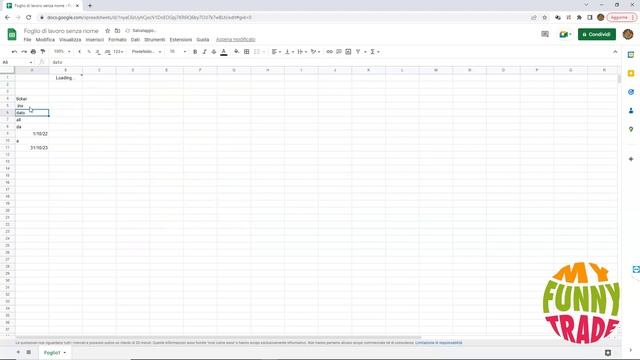Get add-ons with the plus icon
This screenshot has height=360, width=640.
click(631, 159)
